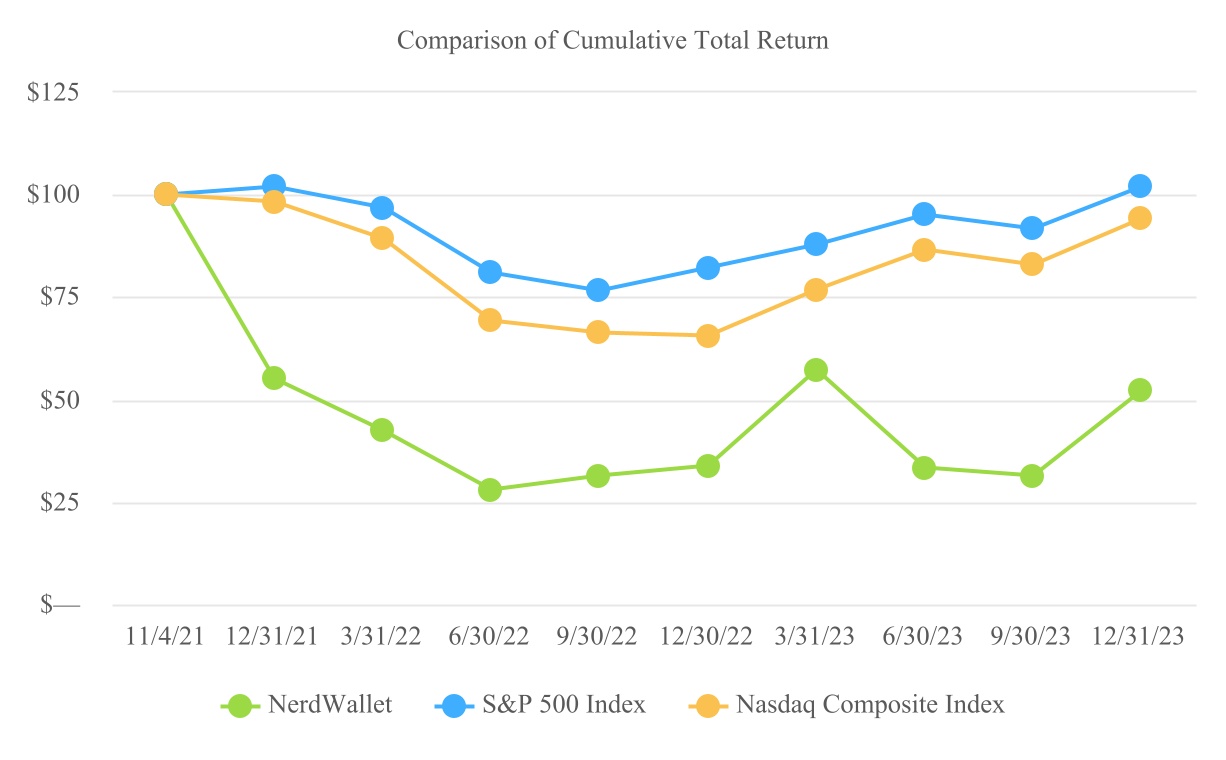Click NerdWallet's peak marker at 3/31/23
Screen dimensions: 1226x760
pos(816,370)
